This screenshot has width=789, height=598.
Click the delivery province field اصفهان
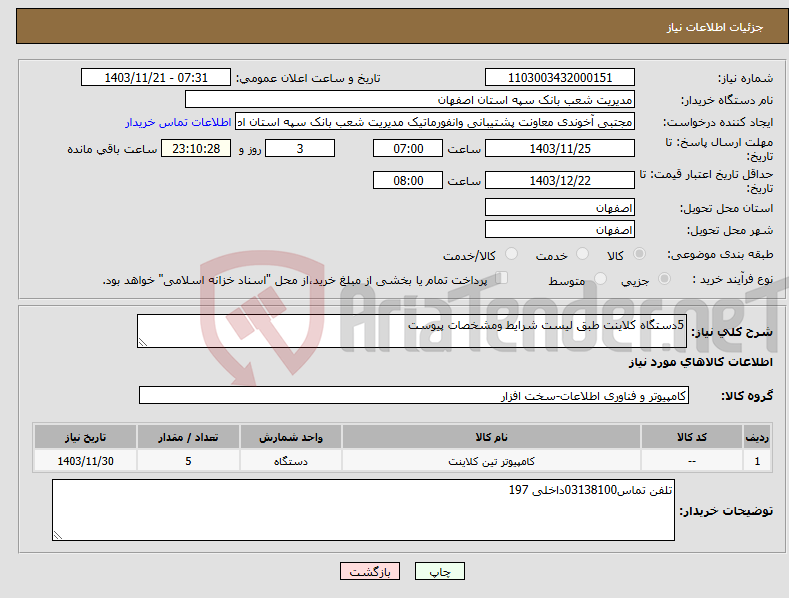pos(560,207)
